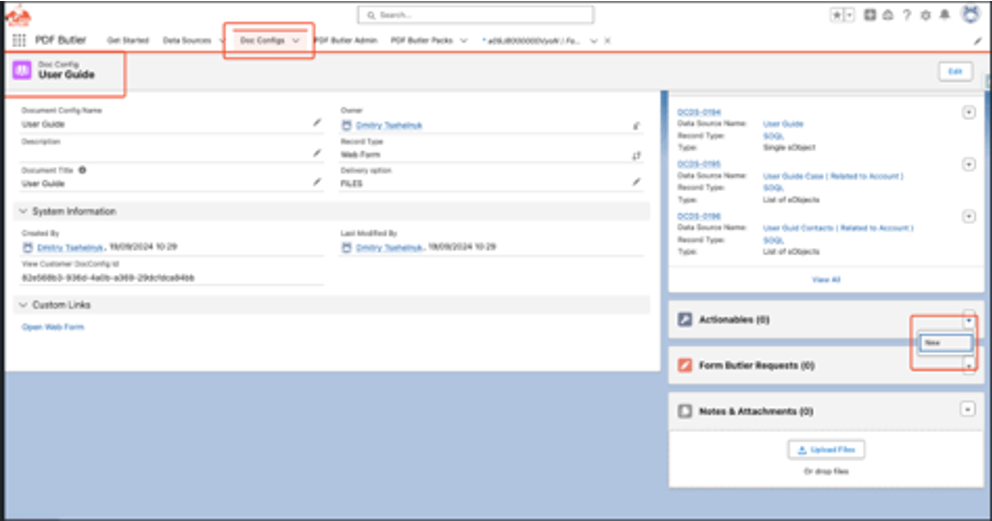
Task: Click the global Search field
Action: coord(476,15)
